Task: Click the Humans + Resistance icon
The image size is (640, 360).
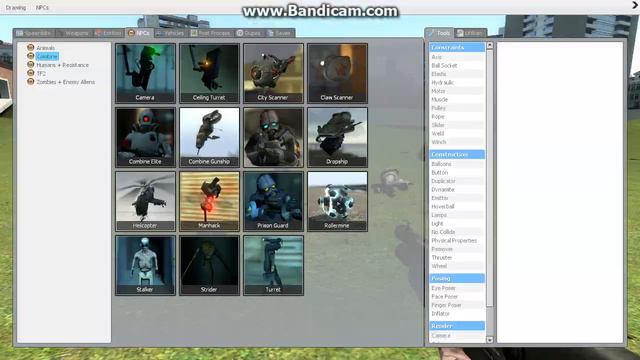Action: click(x=31, y=64)
